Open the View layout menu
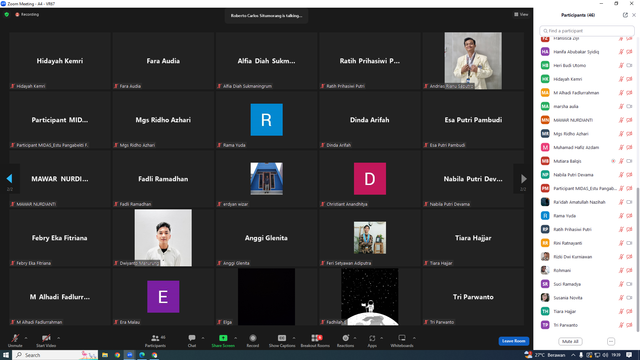This screenshot has height=360, width=640. coord(521,14)
